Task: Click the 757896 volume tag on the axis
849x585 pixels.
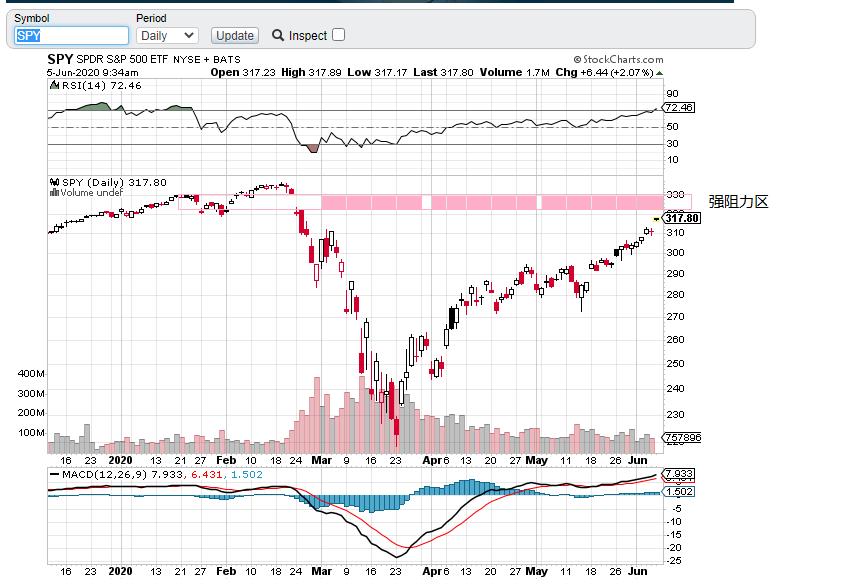Action: (682, 437)
